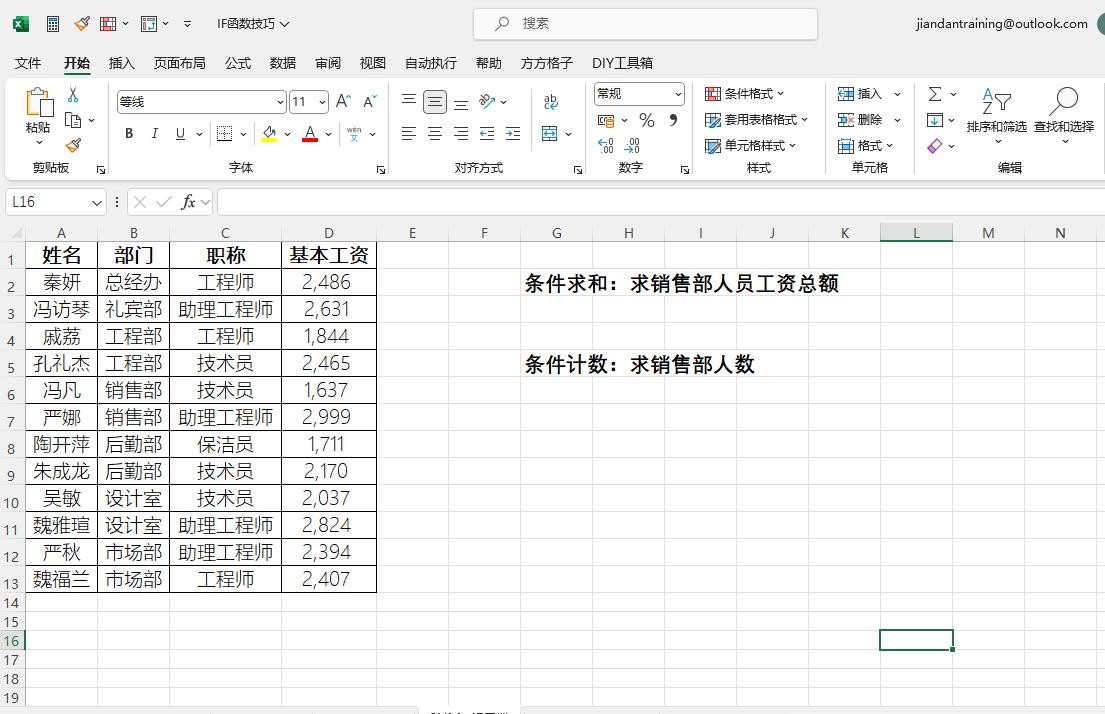This screenshot has width=1105, height=714.
Task: Click the insert function fx icon
Action: click(188, 202)
